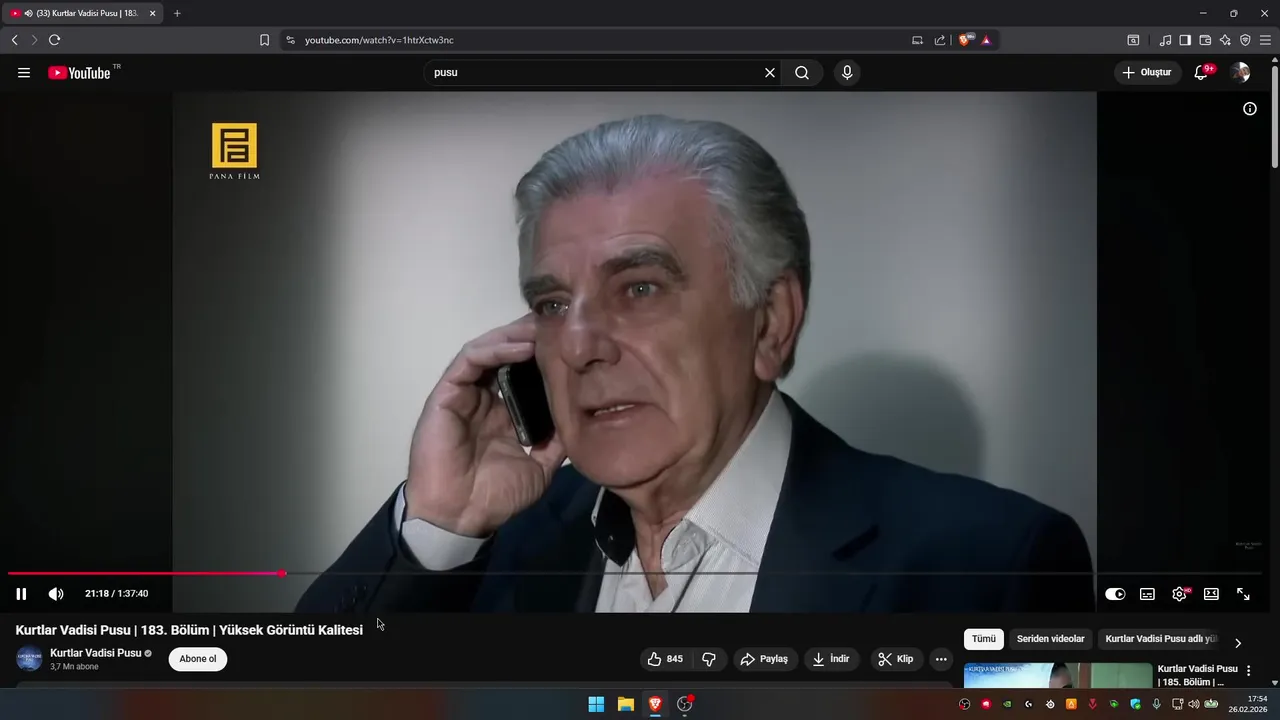Open Brave VPN shield icon

click(1245, 40)
